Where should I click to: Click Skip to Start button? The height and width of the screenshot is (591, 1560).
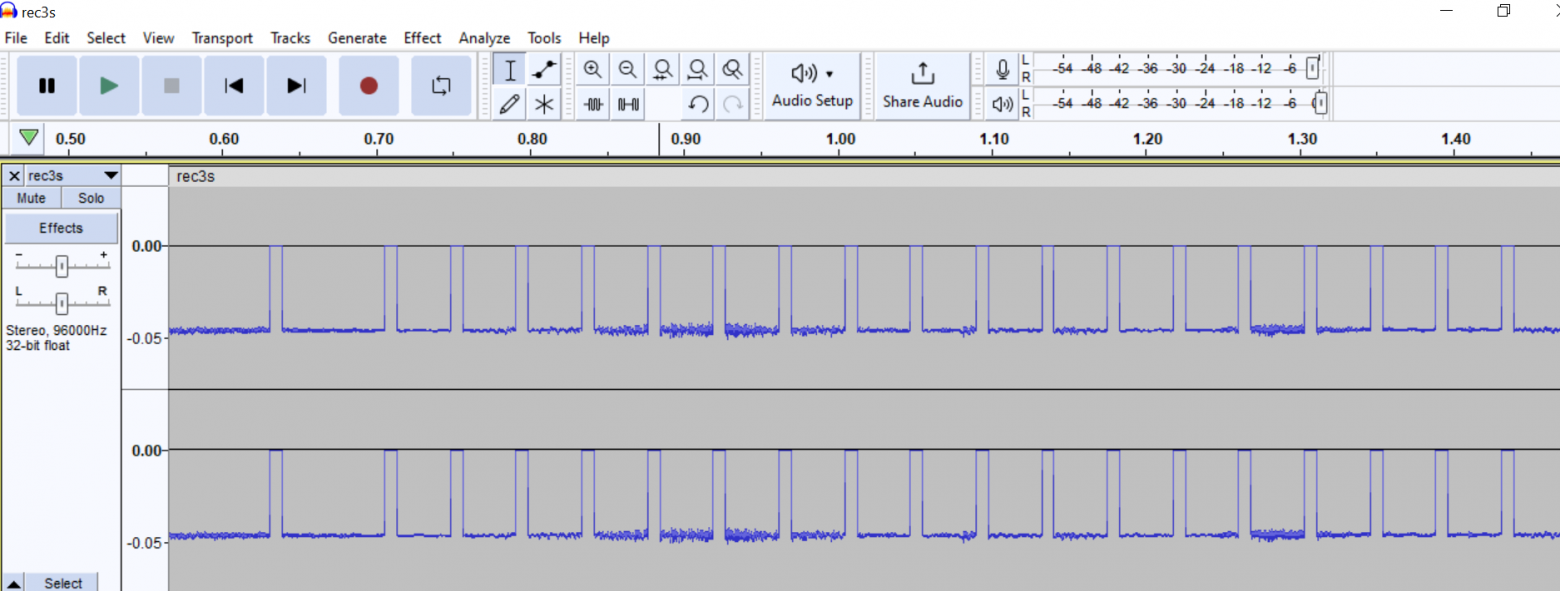[234, 86]
